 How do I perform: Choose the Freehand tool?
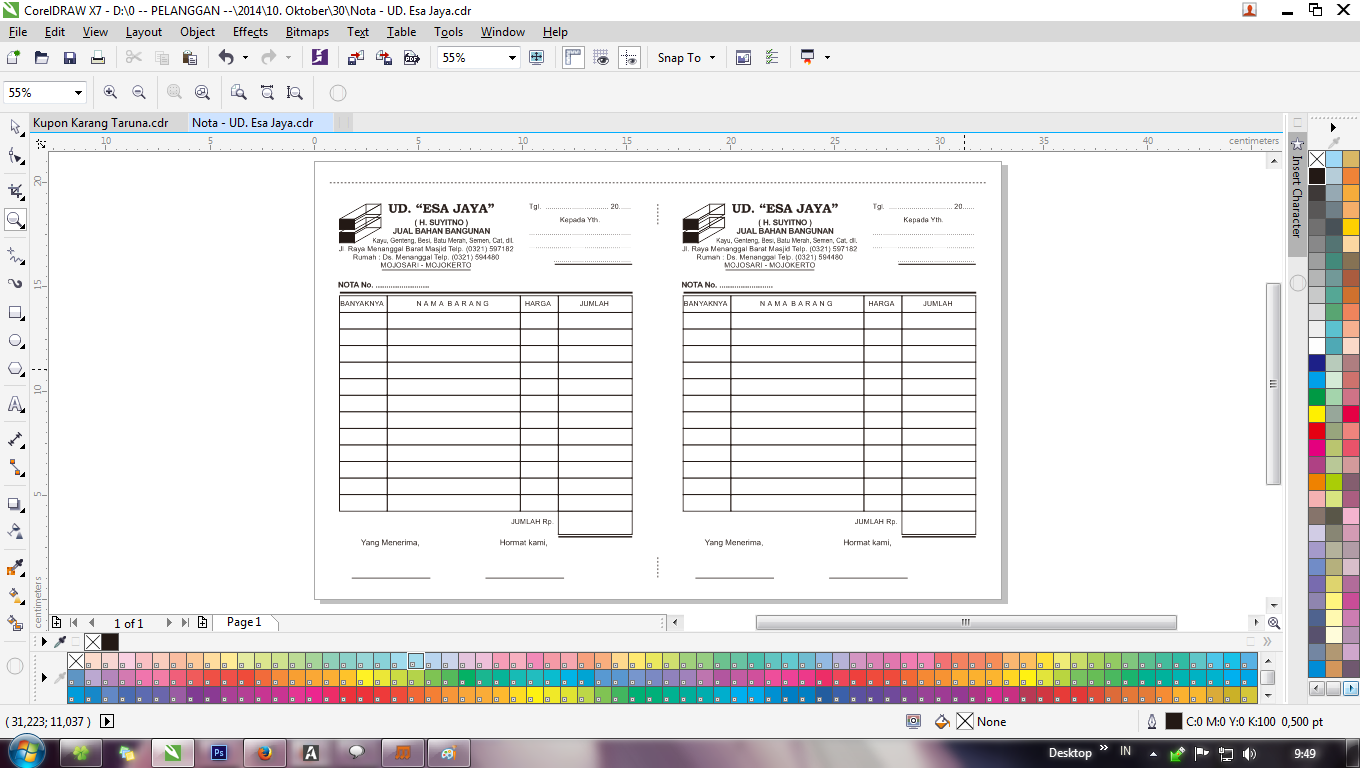[x=15, y=255]
